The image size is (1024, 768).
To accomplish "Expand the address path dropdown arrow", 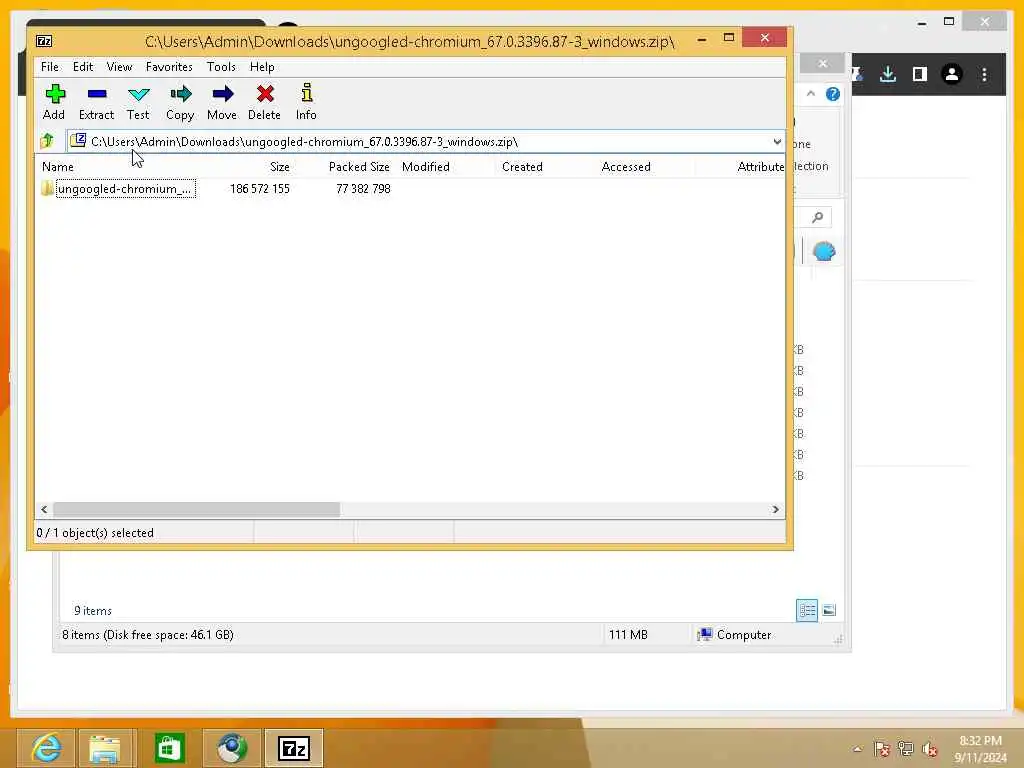I will tap(776, 142).
